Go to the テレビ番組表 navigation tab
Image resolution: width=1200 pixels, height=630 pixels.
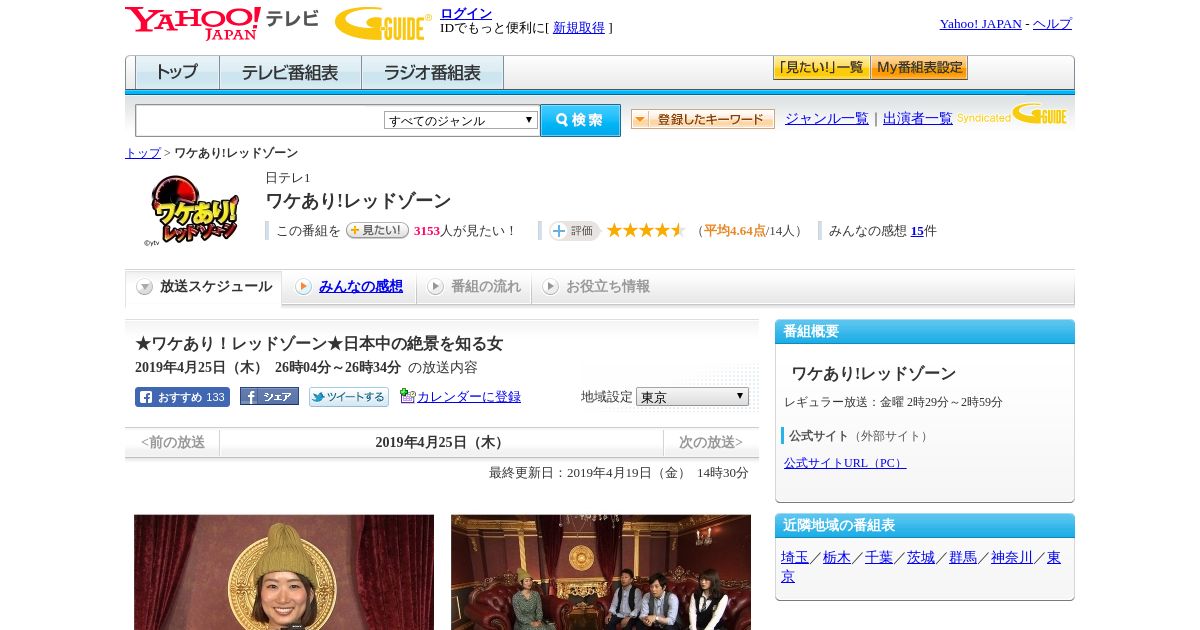(291, 73)
